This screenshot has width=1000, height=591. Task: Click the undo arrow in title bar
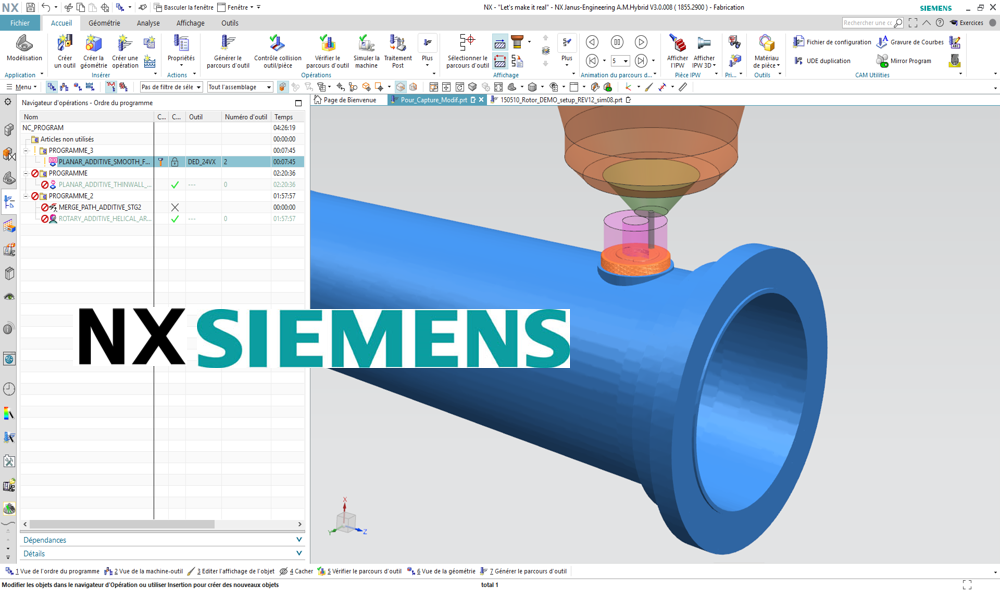point(45,7)
